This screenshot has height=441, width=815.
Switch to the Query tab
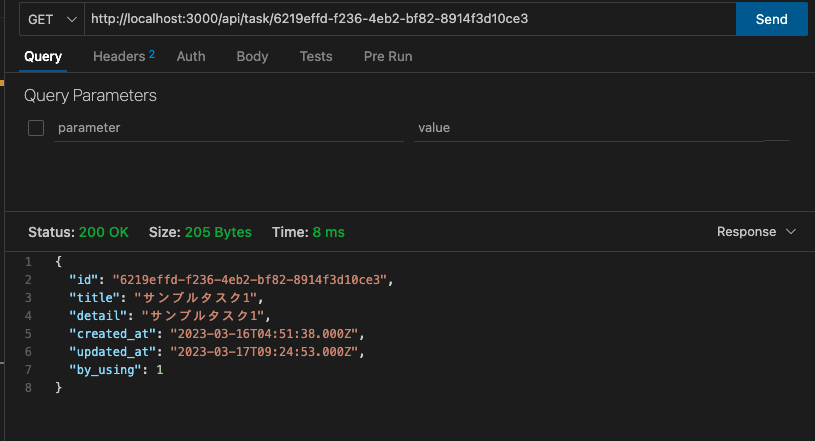43,56
